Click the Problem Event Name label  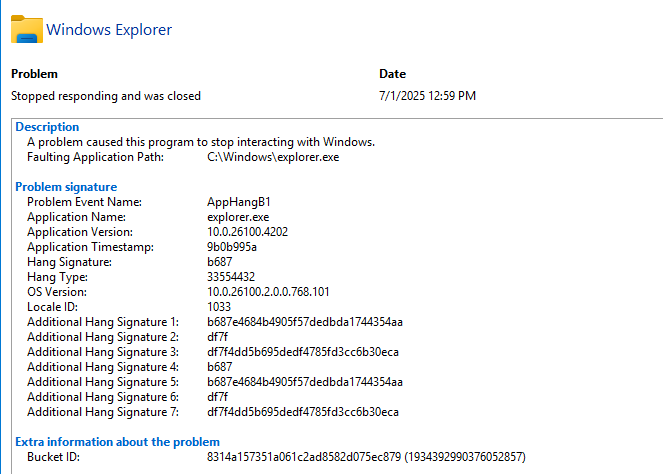click(84, 202)
